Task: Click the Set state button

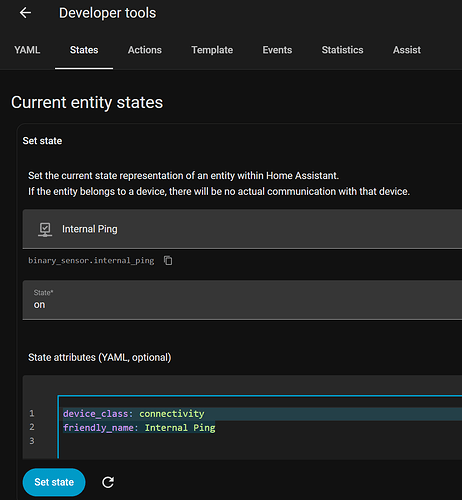Action: [x=54, y=482]
